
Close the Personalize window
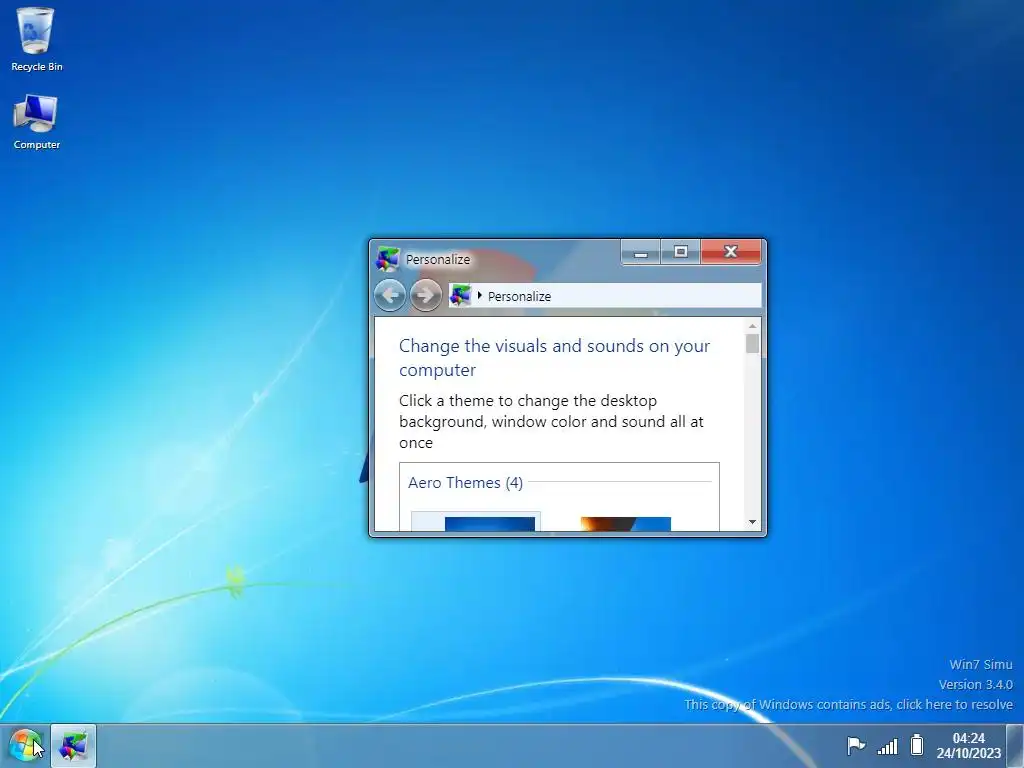(731, 252)
